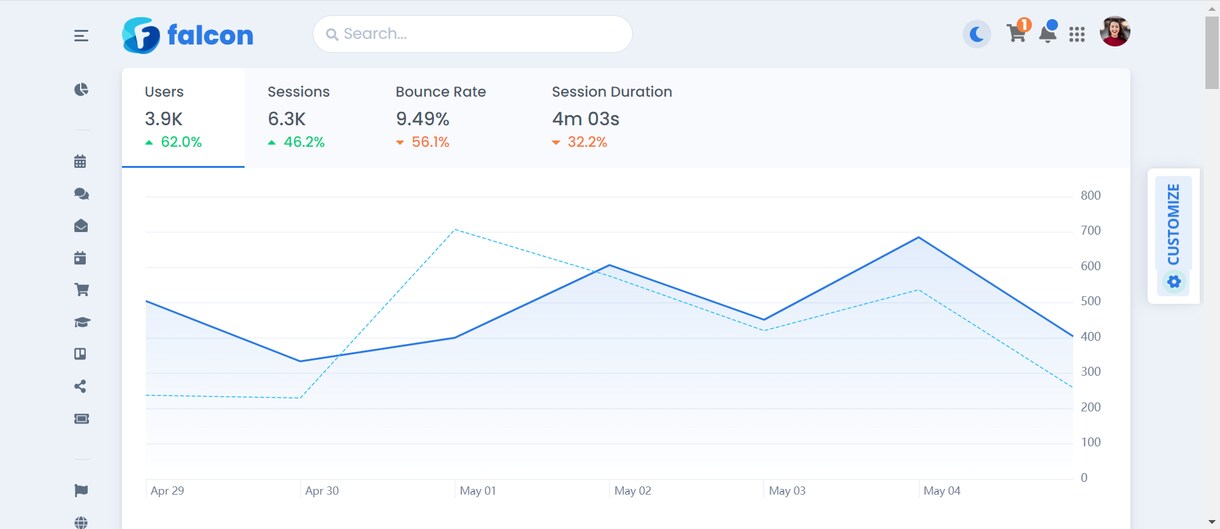Click the 62.0% Users change value

tap(181, 142)
